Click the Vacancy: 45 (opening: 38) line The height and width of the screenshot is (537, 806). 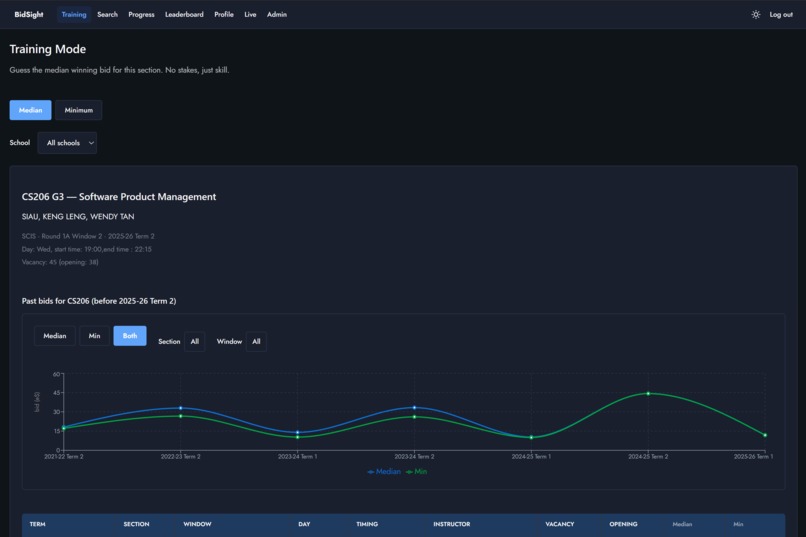point(60,262)
